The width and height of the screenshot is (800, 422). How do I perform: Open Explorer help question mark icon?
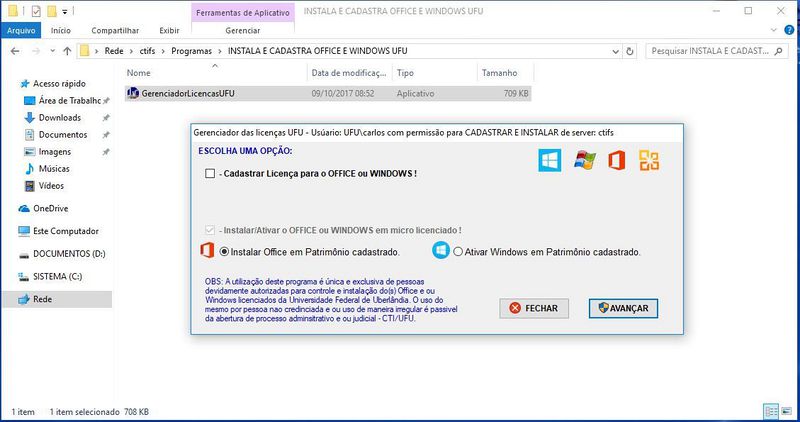click(x=789, y=31)
